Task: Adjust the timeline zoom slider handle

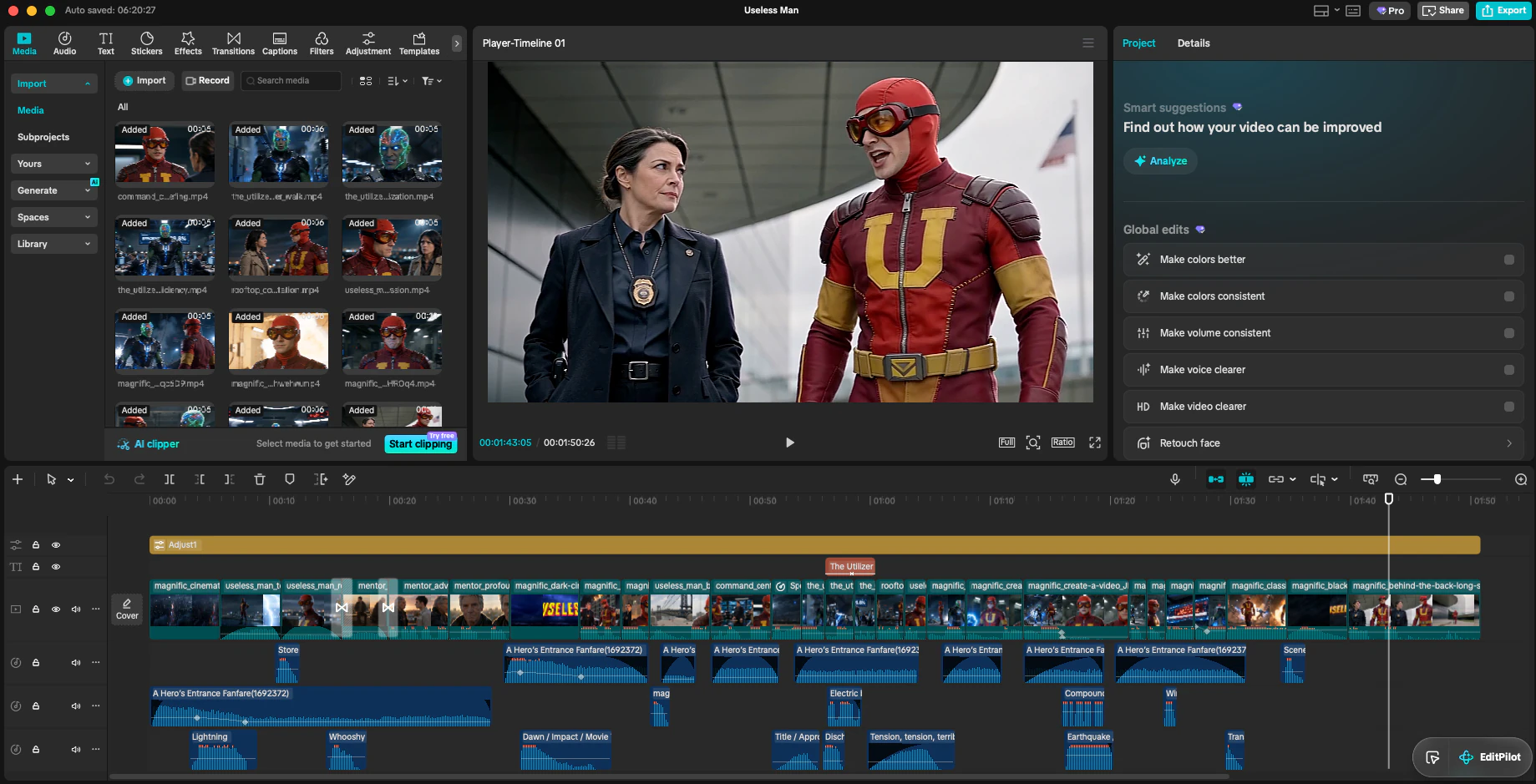Action: 1437,479
